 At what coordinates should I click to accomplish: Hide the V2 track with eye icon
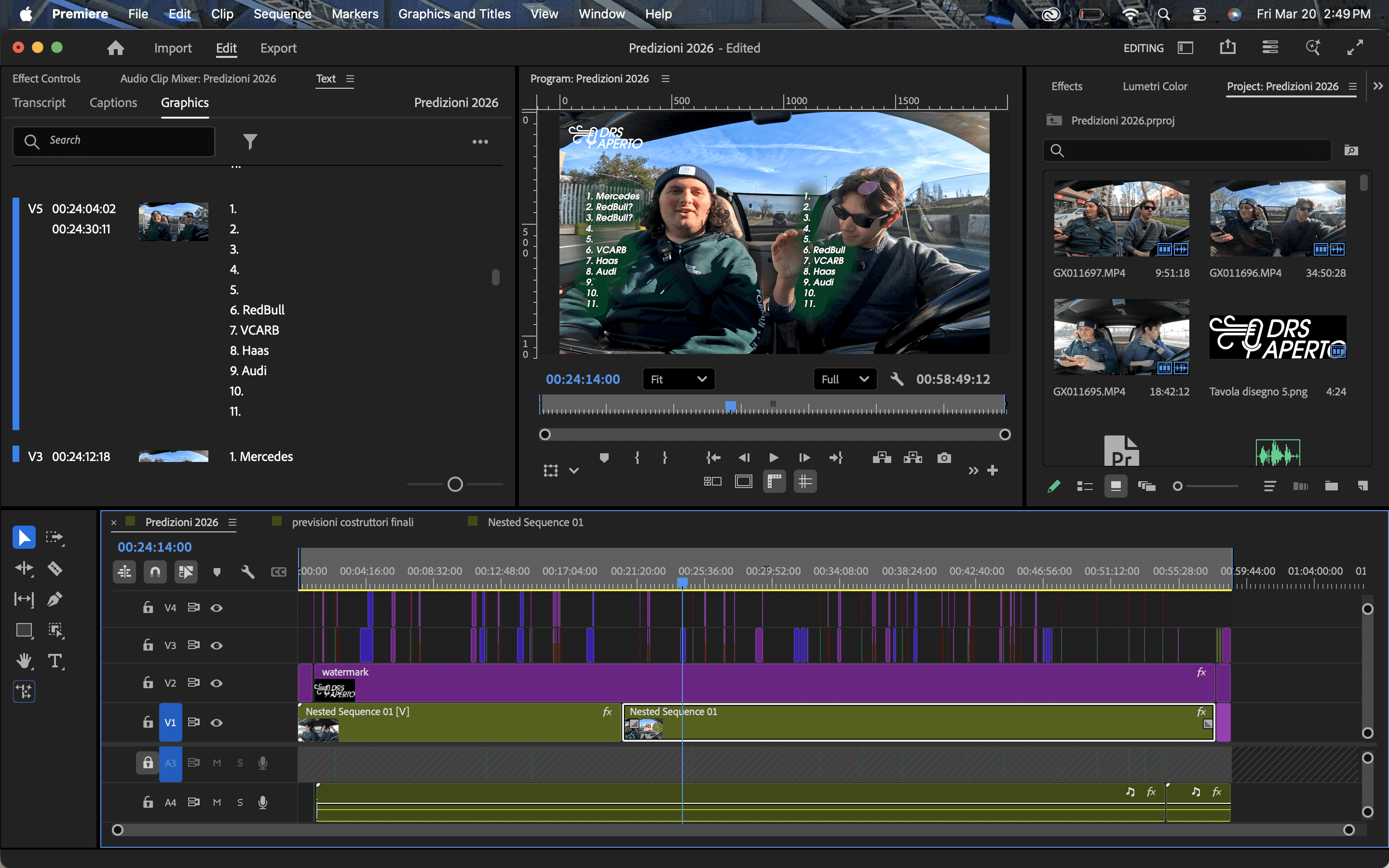[x=217, y=683]
